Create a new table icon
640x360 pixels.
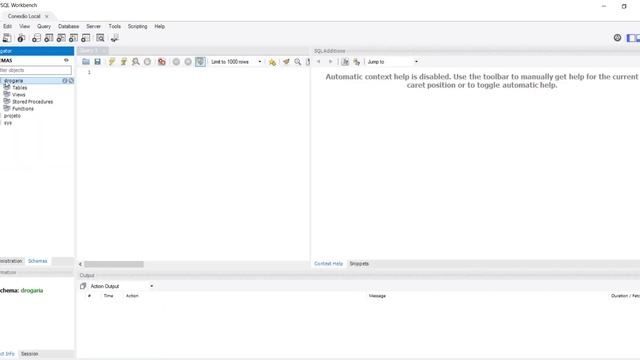pos(49,38)
